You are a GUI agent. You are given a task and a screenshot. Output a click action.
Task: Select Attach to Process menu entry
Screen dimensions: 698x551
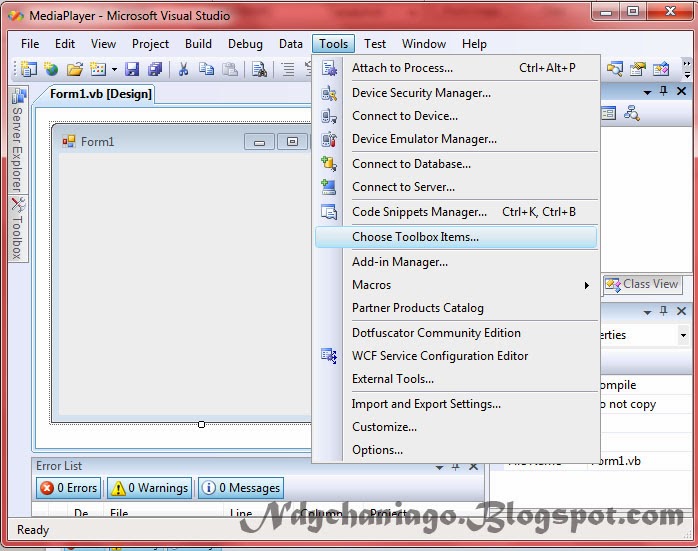pos(456,68)
